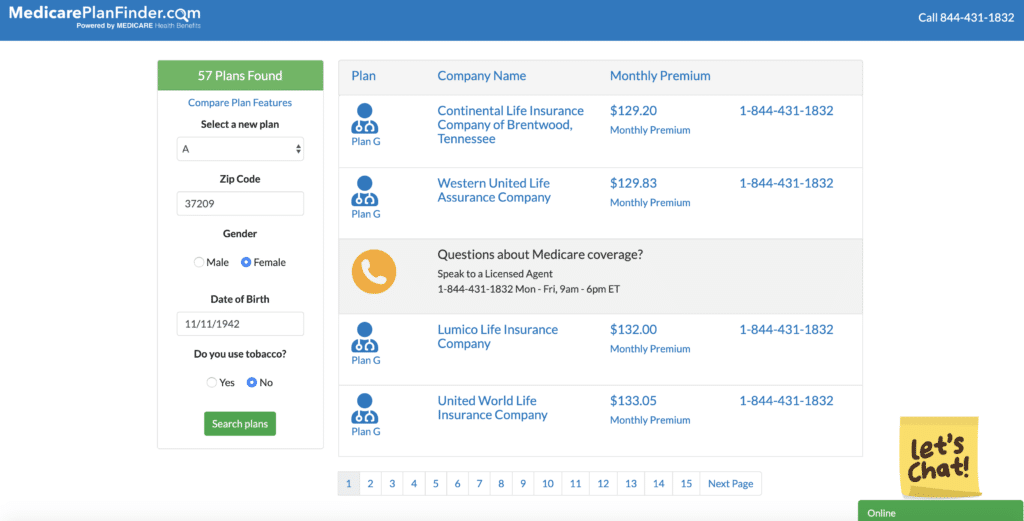The height and width of the screenshot is (521, 1024).
Task: Go to Next Page of results
Action: pyautogui.click(x=730, y=484)
